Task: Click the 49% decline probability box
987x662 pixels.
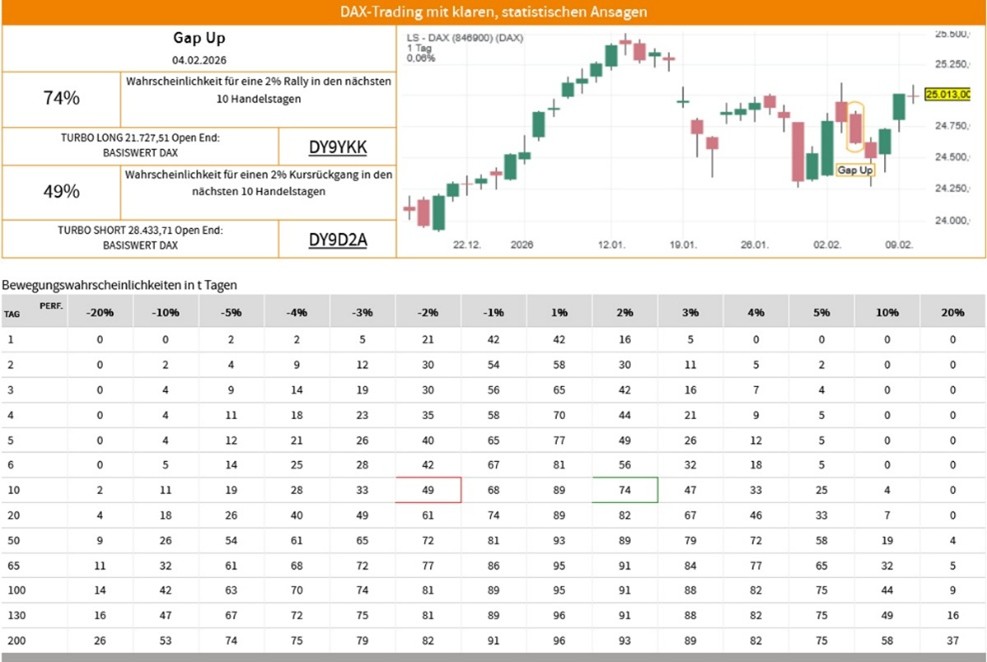Action: tap(62, 192)
